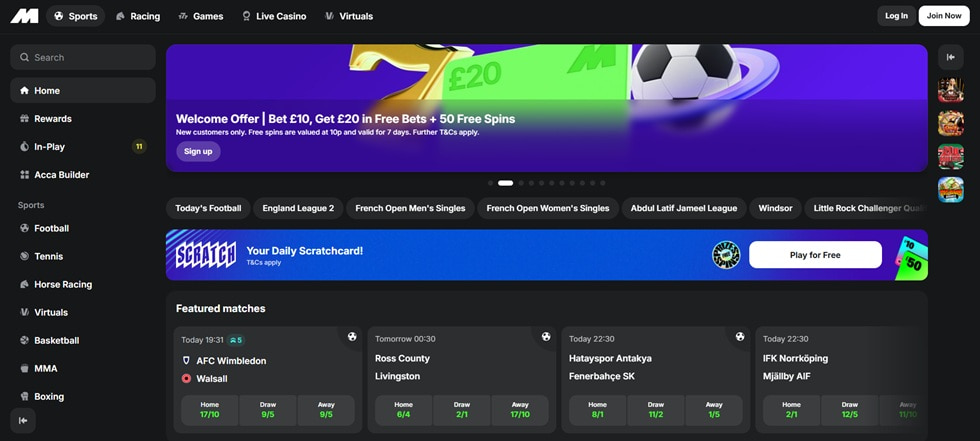Viewport: 980px width, 441px height.
Task: Click Play for Free button
Action: 815,255
